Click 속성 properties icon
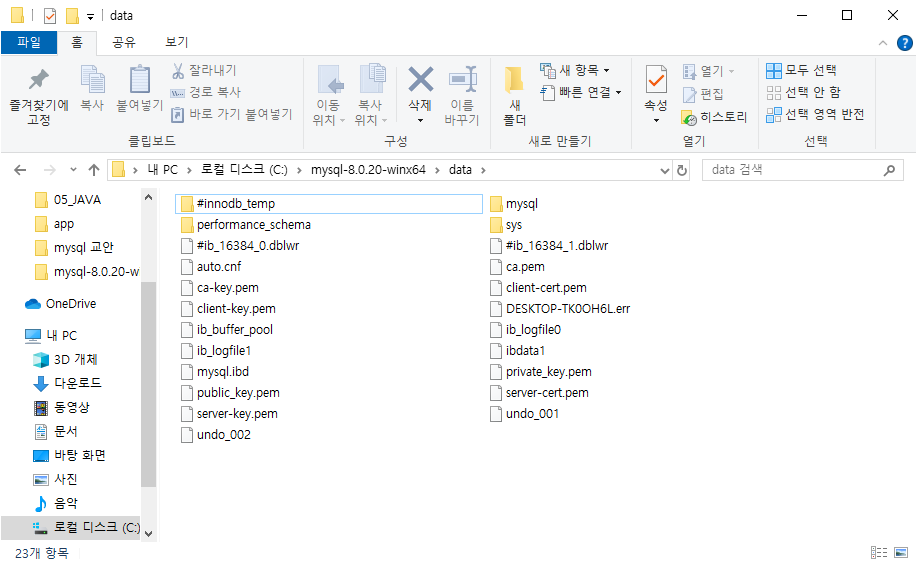Image resolution: width=917 pixels, height=566 pixels. [x=656, y=80]
